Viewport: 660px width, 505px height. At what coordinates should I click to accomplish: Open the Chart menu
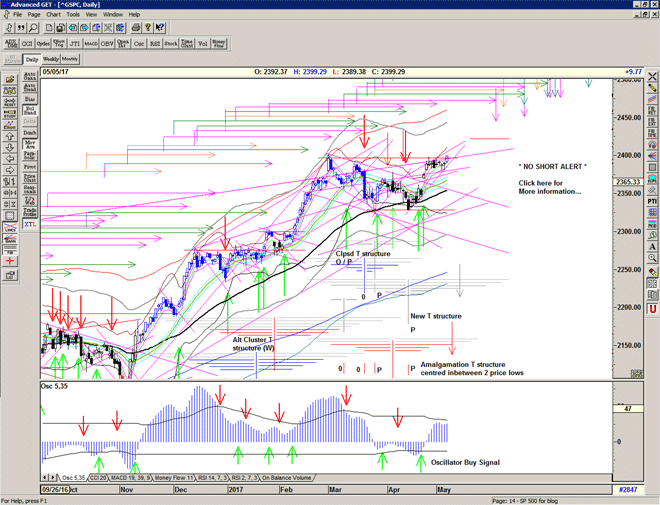click(52, 15)
